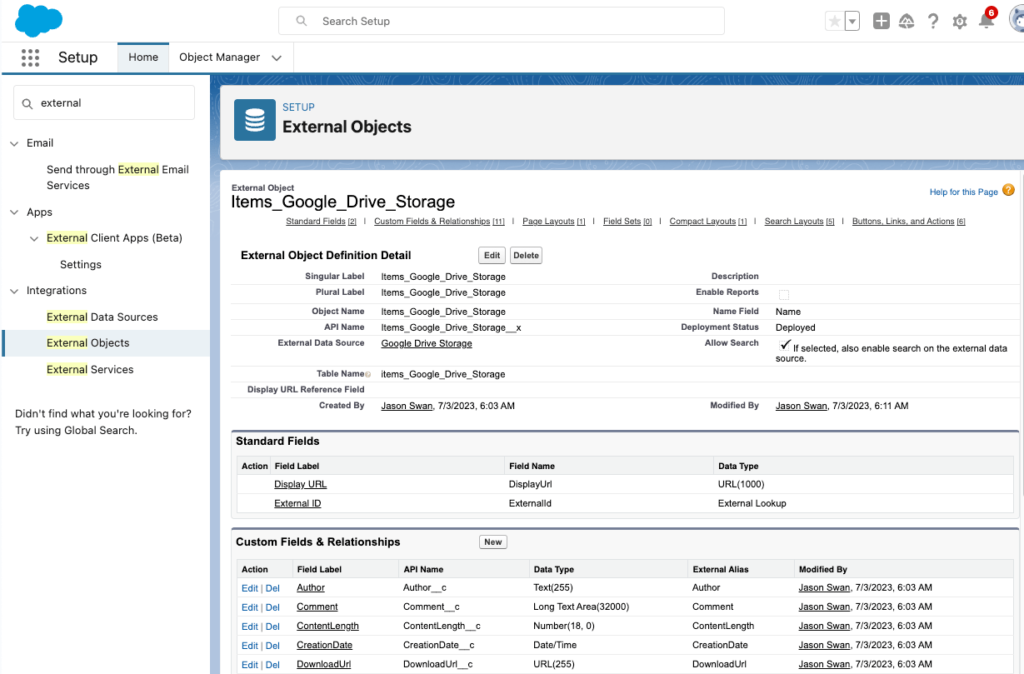Toggle the Enable Reports checkbox

pos(783,294)
